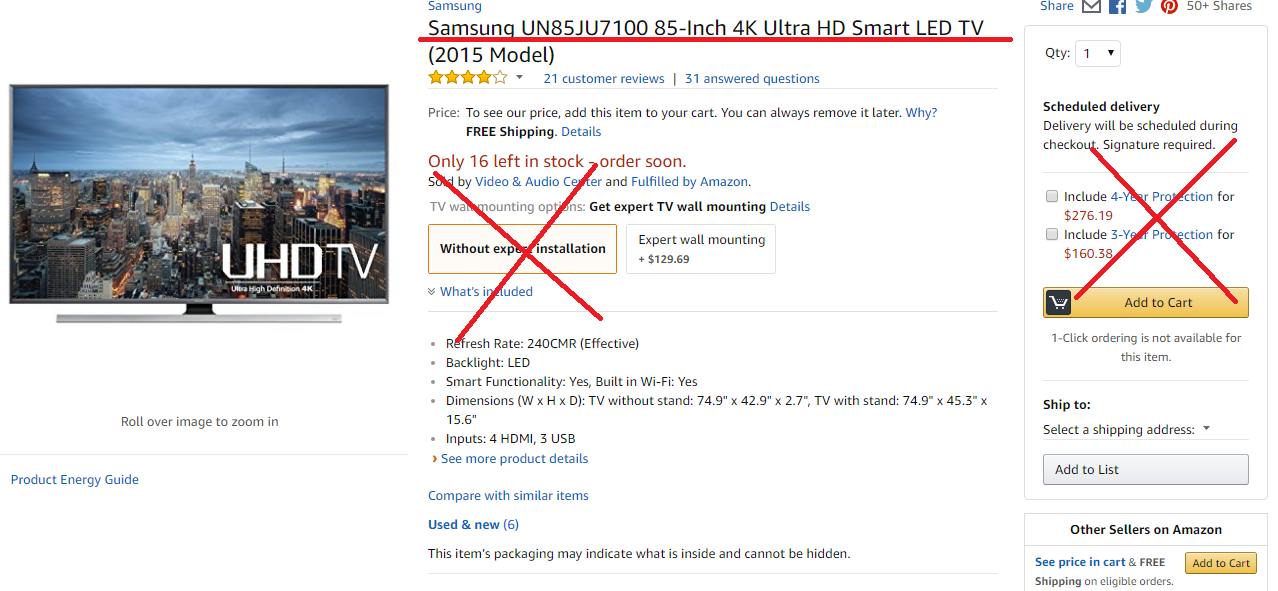Image resolution: width=1278 pixels, height=591 pixels.
Task: Open the star rating breakdown arrow
Action: (x=519, y=78)
